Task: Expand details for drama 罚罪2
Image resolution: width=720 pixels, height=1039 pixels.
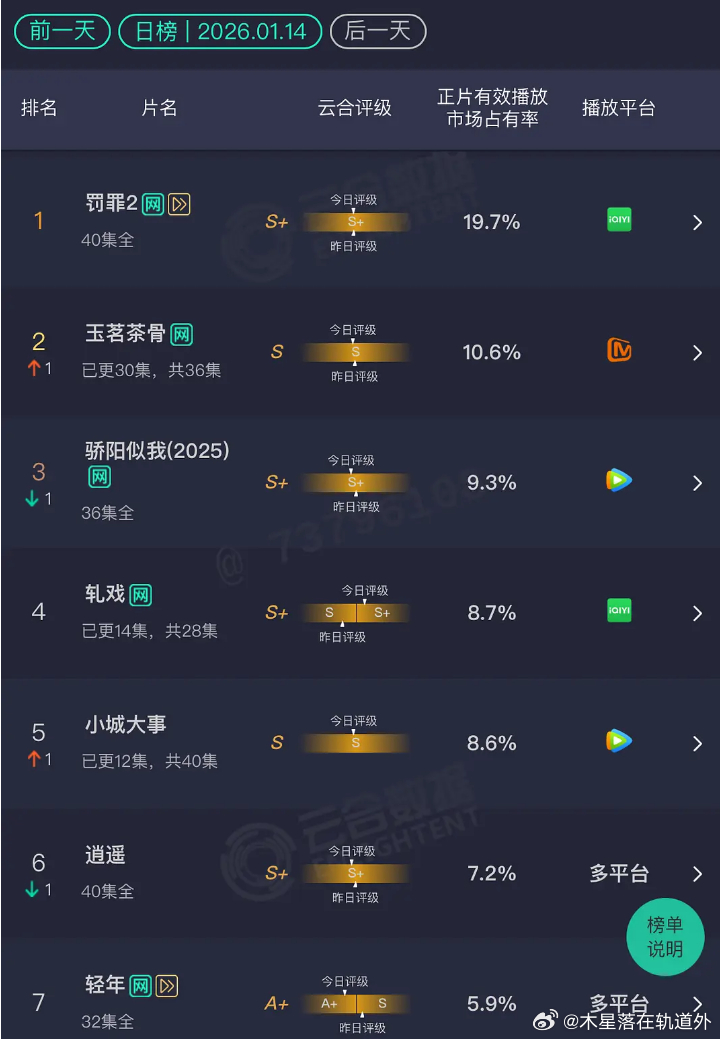Action: (x=697, y=222)
